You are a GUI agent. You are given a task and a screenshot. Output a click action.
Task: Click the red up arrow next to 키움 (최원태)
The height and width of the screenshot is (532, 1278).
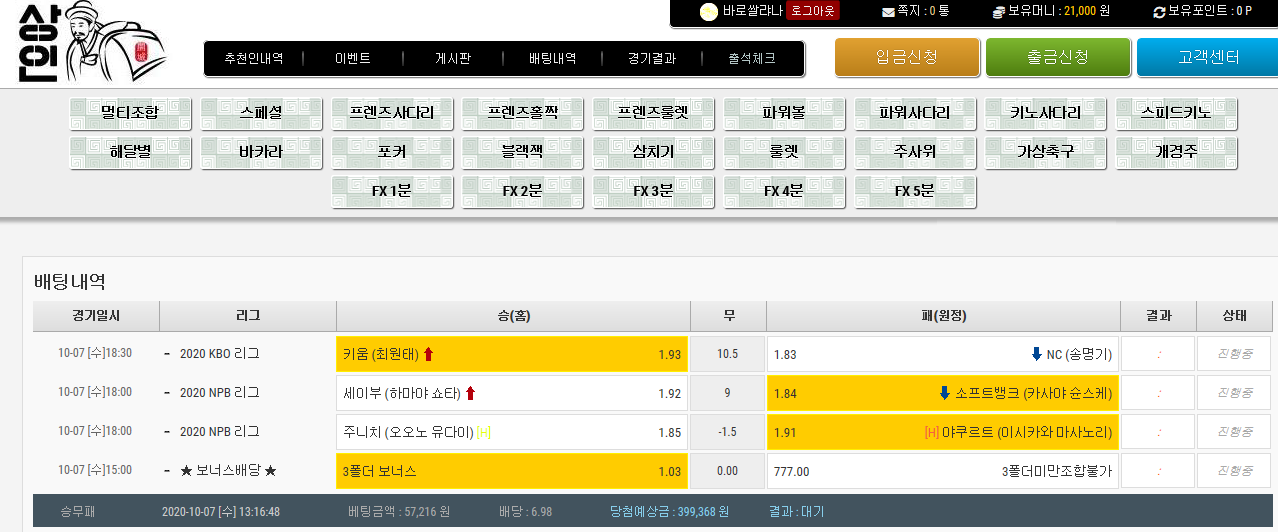pyautogui.click(x=429, y=354)
